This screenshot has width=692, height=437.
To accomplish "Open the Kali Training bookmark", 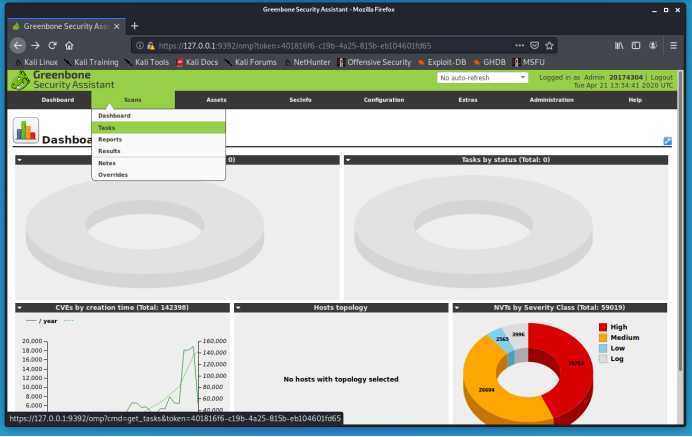I will pyautogui.click(x=91, y=62).
